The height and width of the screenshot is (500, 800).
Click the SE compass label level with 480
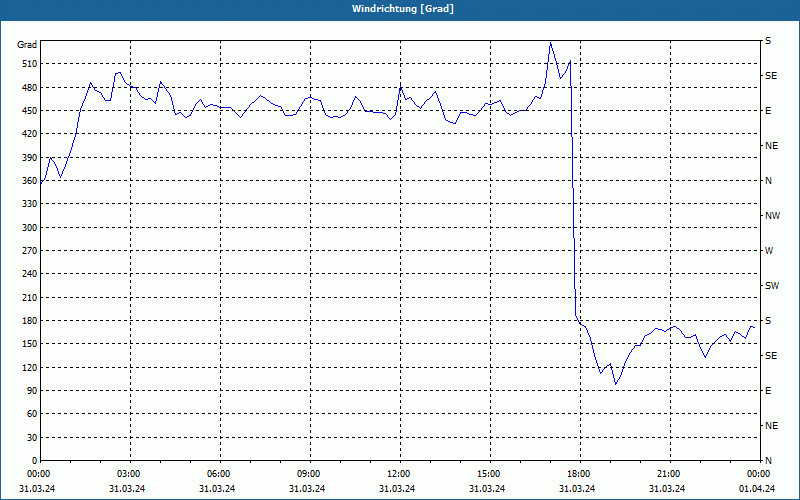pos(771,76)
